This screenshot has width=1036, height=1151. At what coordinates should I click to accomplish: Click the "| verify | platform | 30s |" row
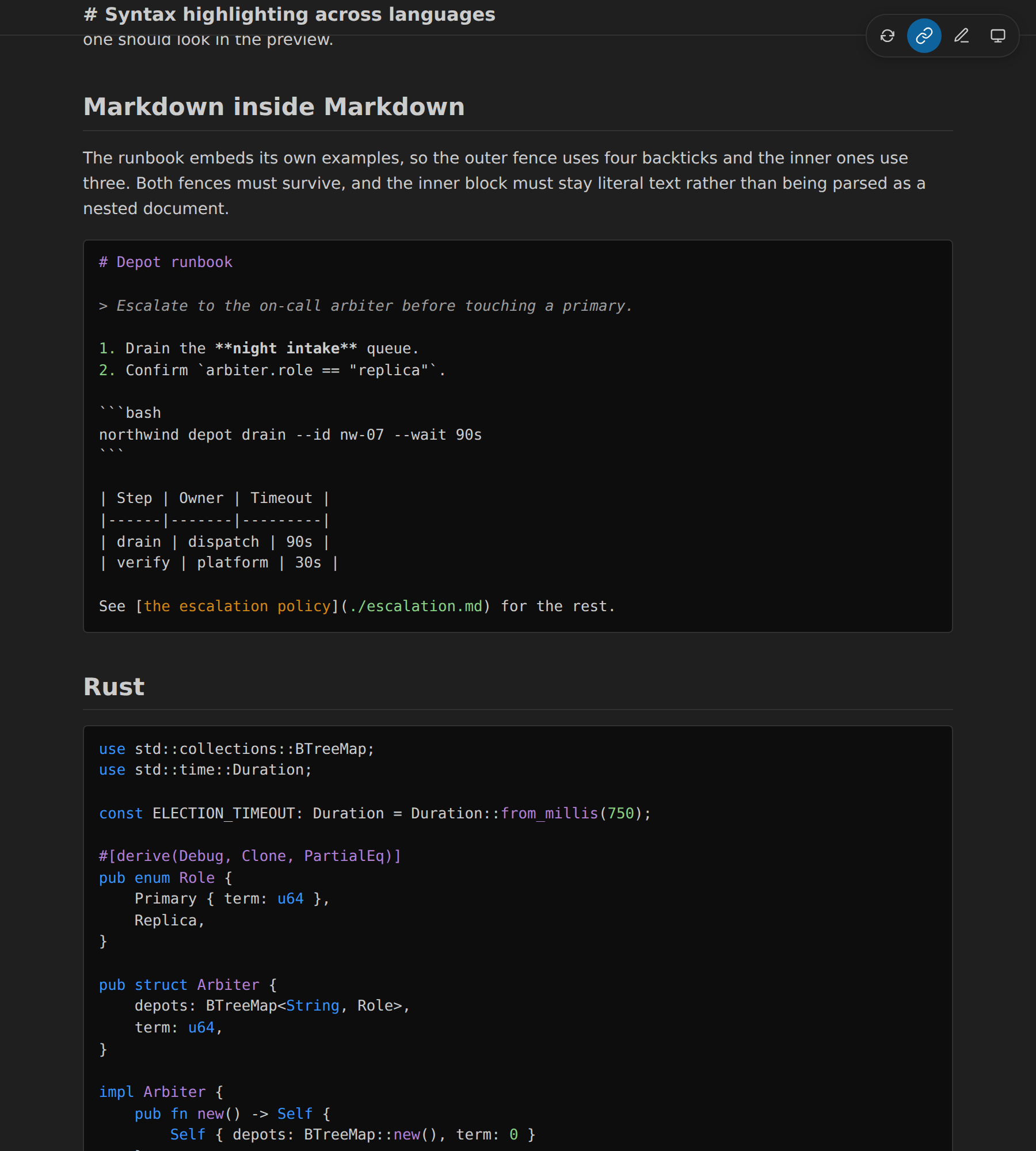[219, 562]
